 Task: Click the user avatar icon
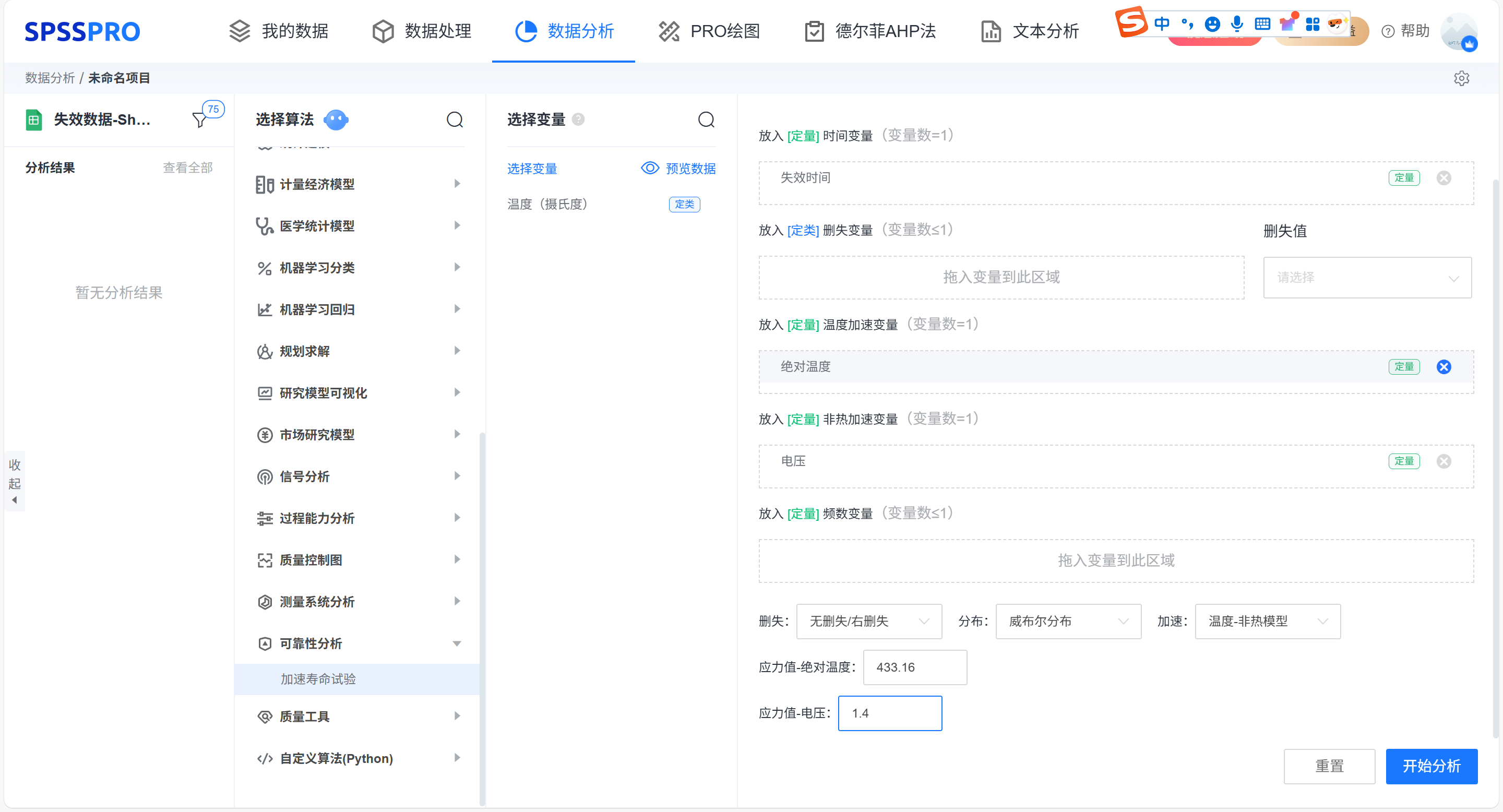1459,31
